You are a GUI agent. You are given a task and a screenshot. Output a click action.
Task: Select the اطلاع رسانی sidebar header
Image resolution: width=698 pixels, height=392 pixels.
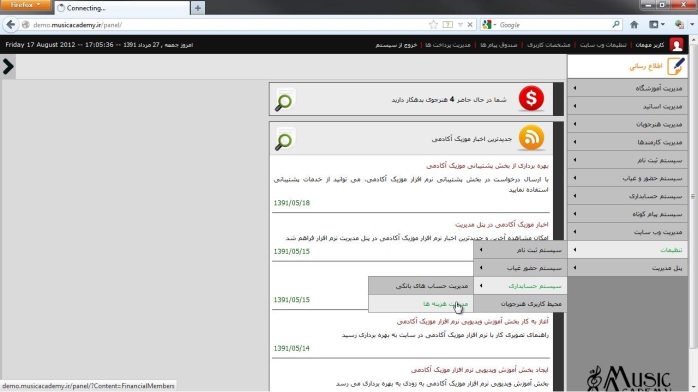tap(628, 66)
